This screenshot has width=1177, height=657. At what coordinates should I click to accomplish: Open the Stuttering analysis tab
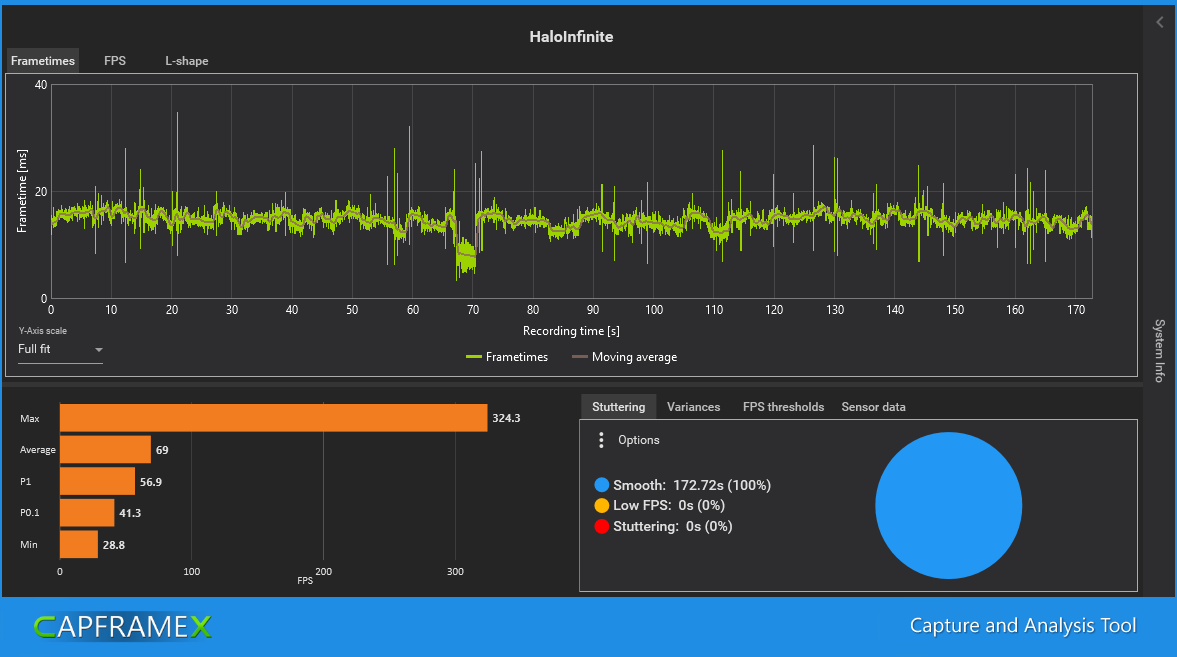tap(619, 407)
